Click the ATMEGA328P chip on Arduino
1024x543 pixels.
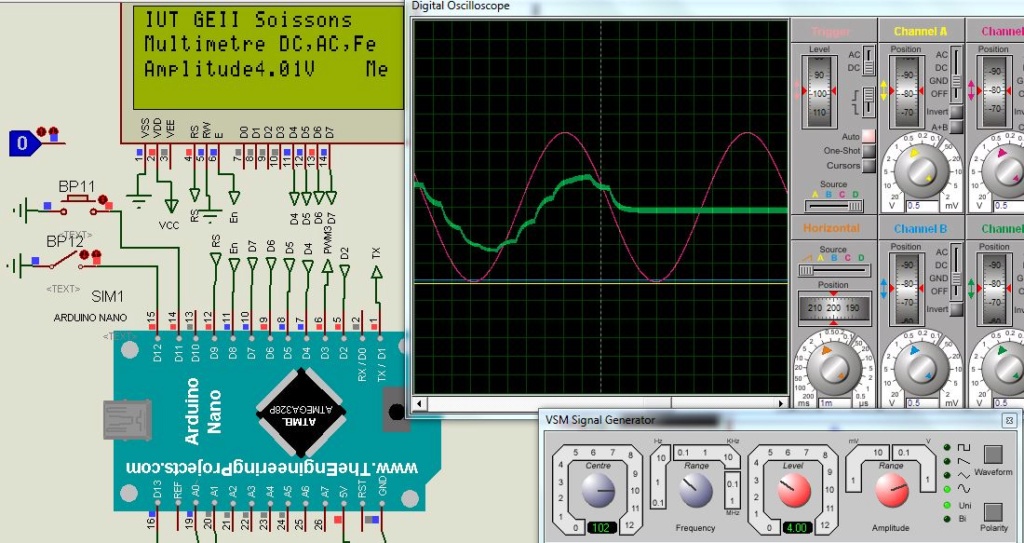pos(300,413)
